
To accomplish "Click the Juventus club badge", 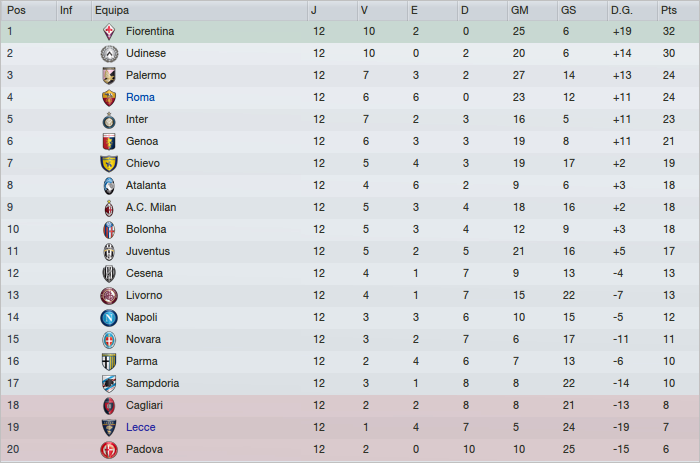I will point(109,251).
